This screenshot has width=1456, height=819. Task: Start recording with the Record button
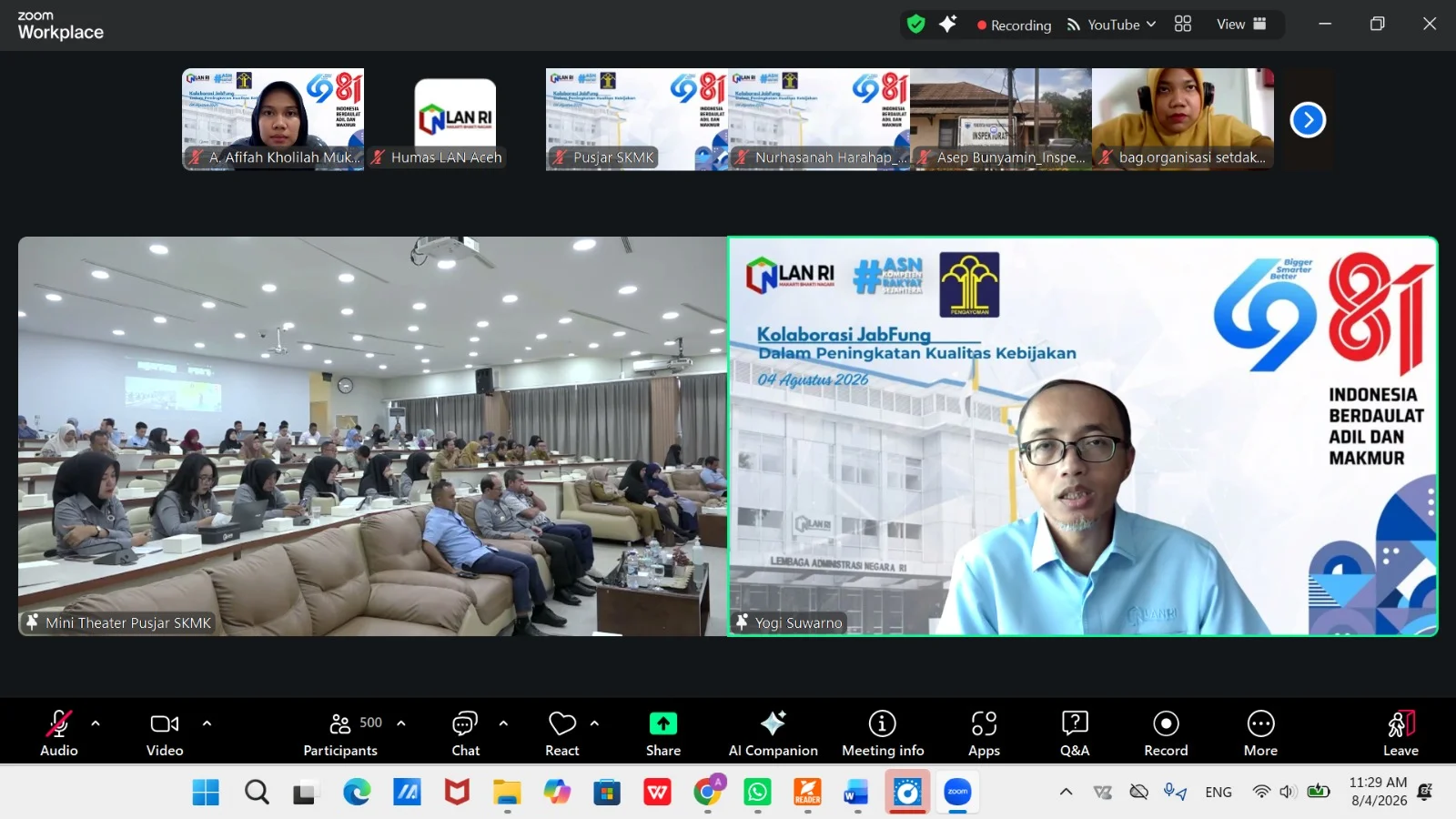tap(1166, 733)
